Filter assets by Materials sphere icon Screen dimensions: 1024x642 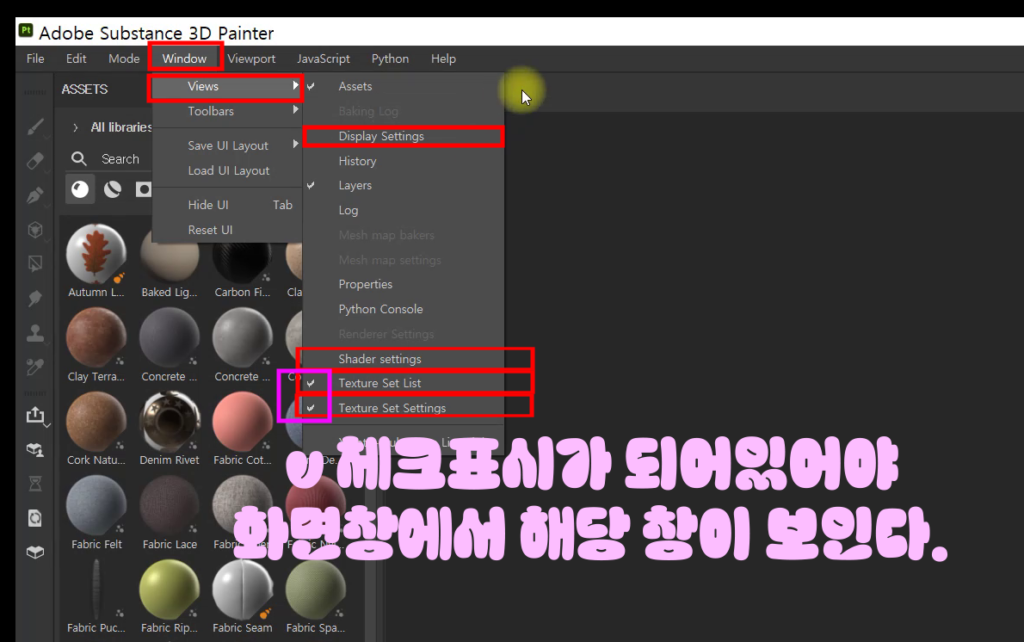[x=80, y=189]
